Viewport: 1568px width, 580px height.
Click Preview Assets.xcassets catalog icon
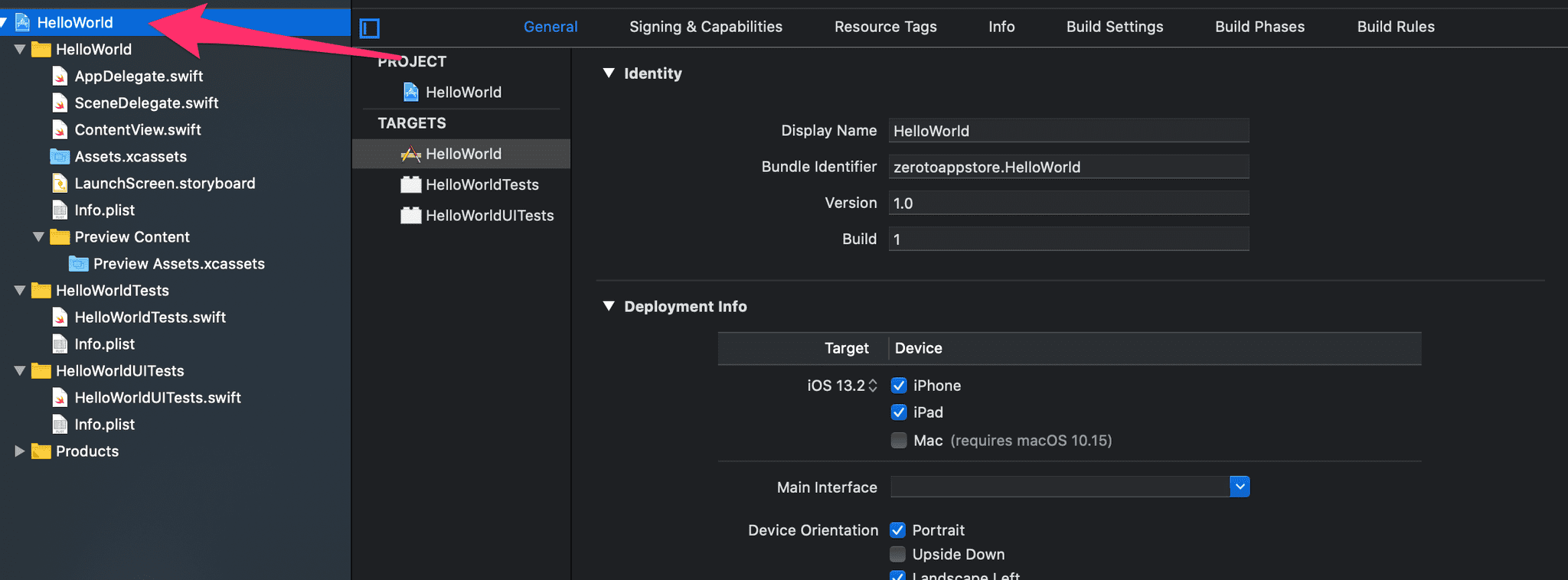(79, 263)
